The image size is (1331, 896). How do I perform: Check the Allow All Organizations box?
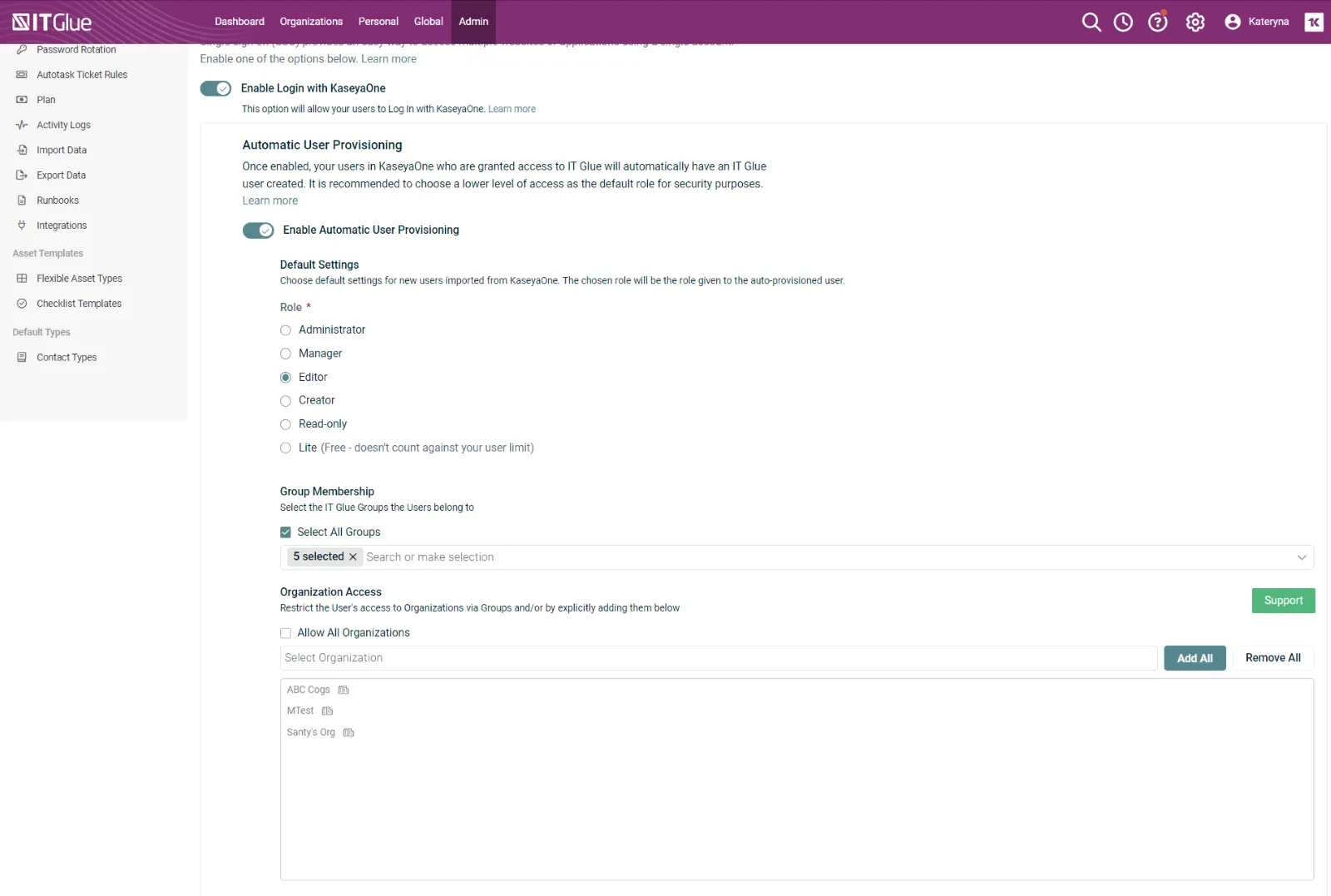[x=285, y=633]
